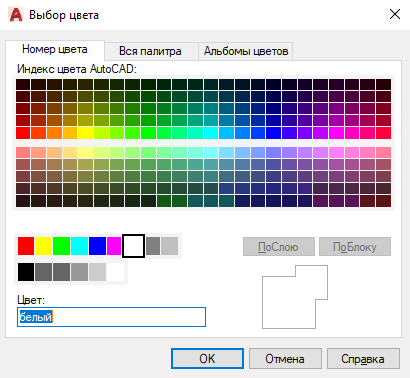Select the cyan standard color swatch
The image size is (410, 378).
coord(80,246)
